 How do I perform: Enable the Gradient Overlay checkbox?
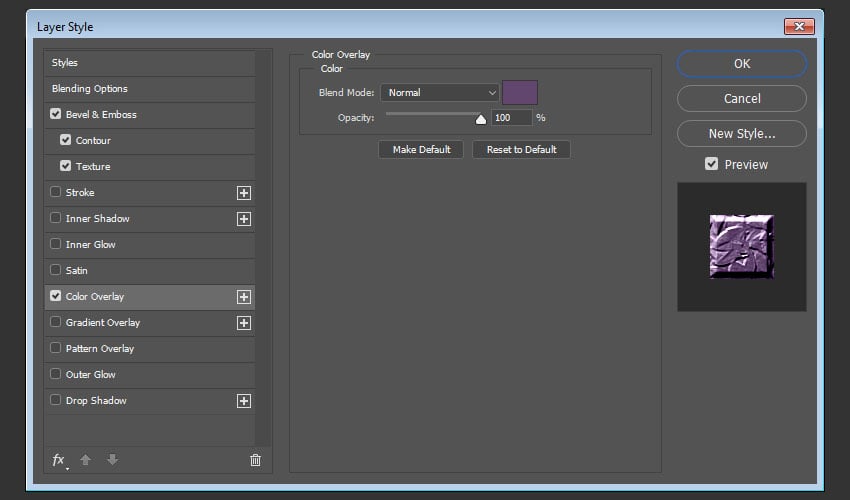[x=55, y=322]
